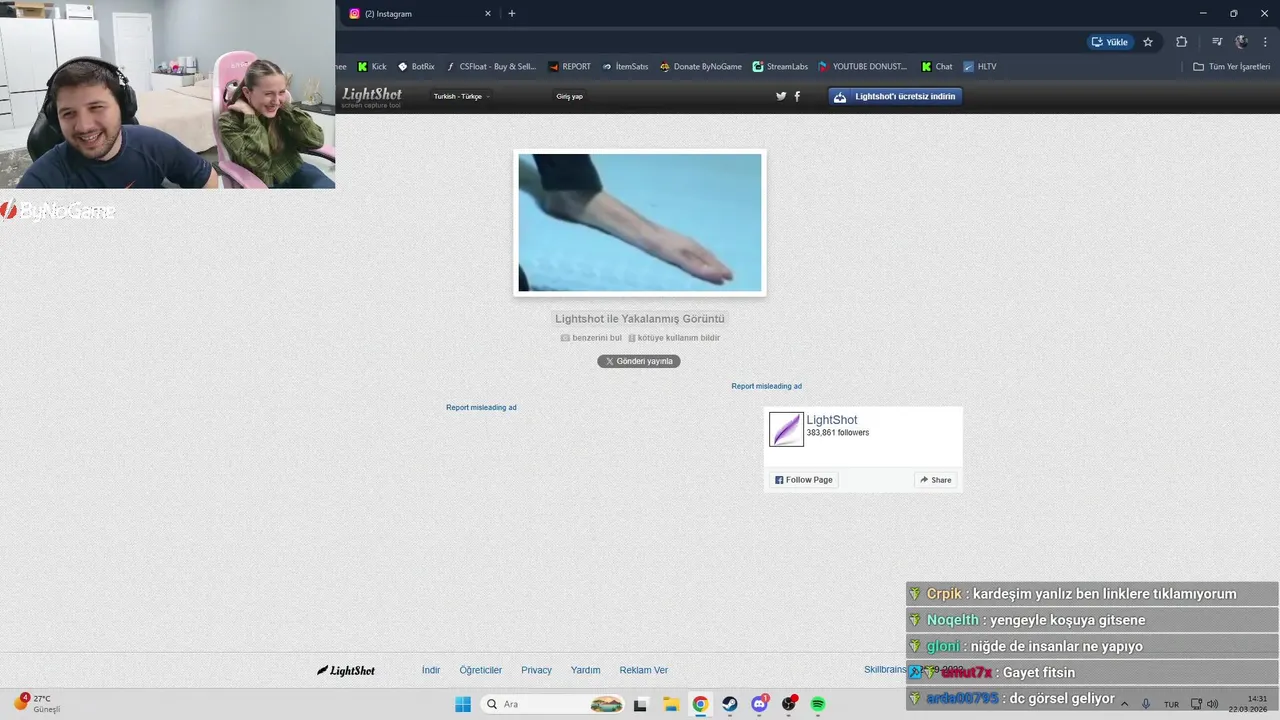Click the Gönderi yayınla post button
The image size is (1280, 720).
click(639, 361)
